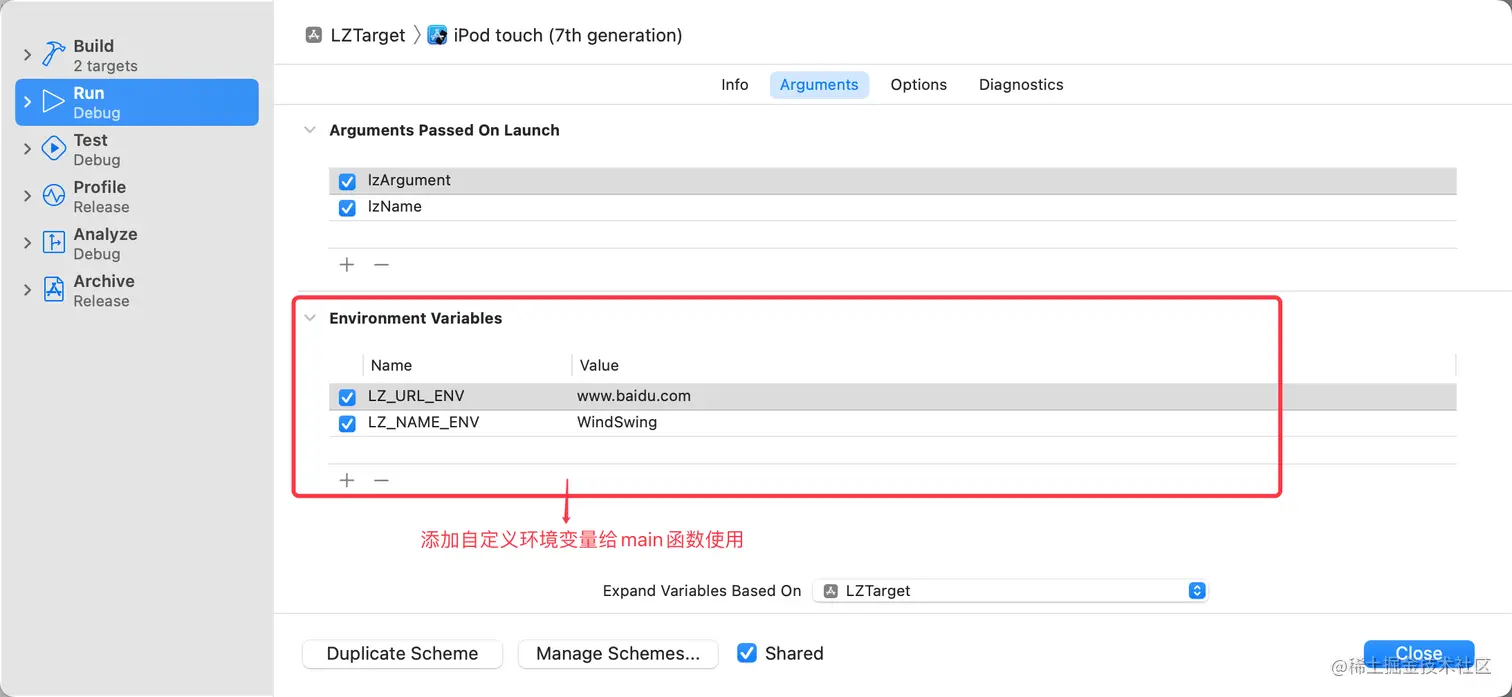Viewport: 1512px width, 697px height.
Task: Toggle the lzName checkbox
Action: [347, 208]
